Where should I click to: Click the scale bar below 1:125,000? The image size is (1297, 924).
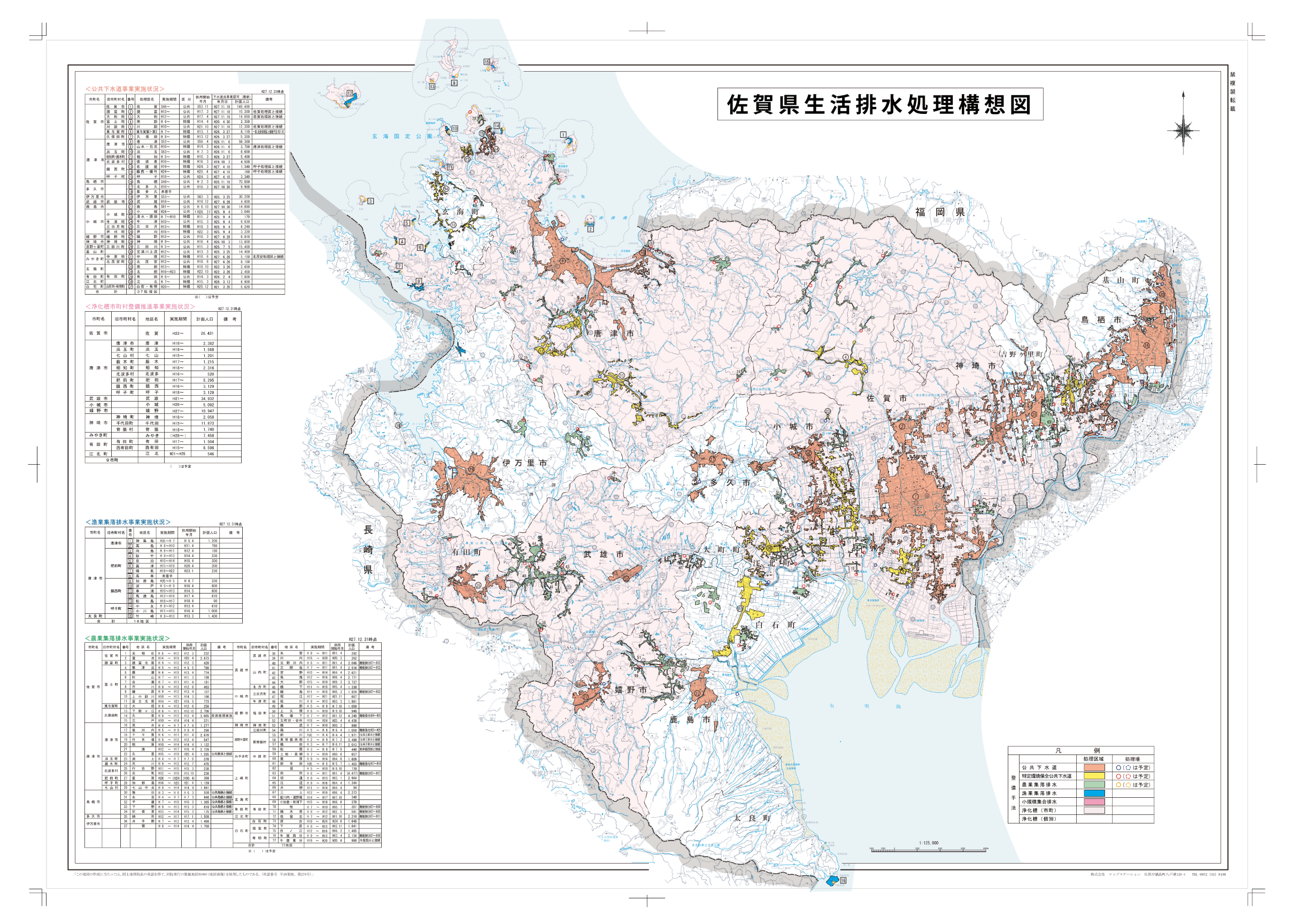pos(929,850)
